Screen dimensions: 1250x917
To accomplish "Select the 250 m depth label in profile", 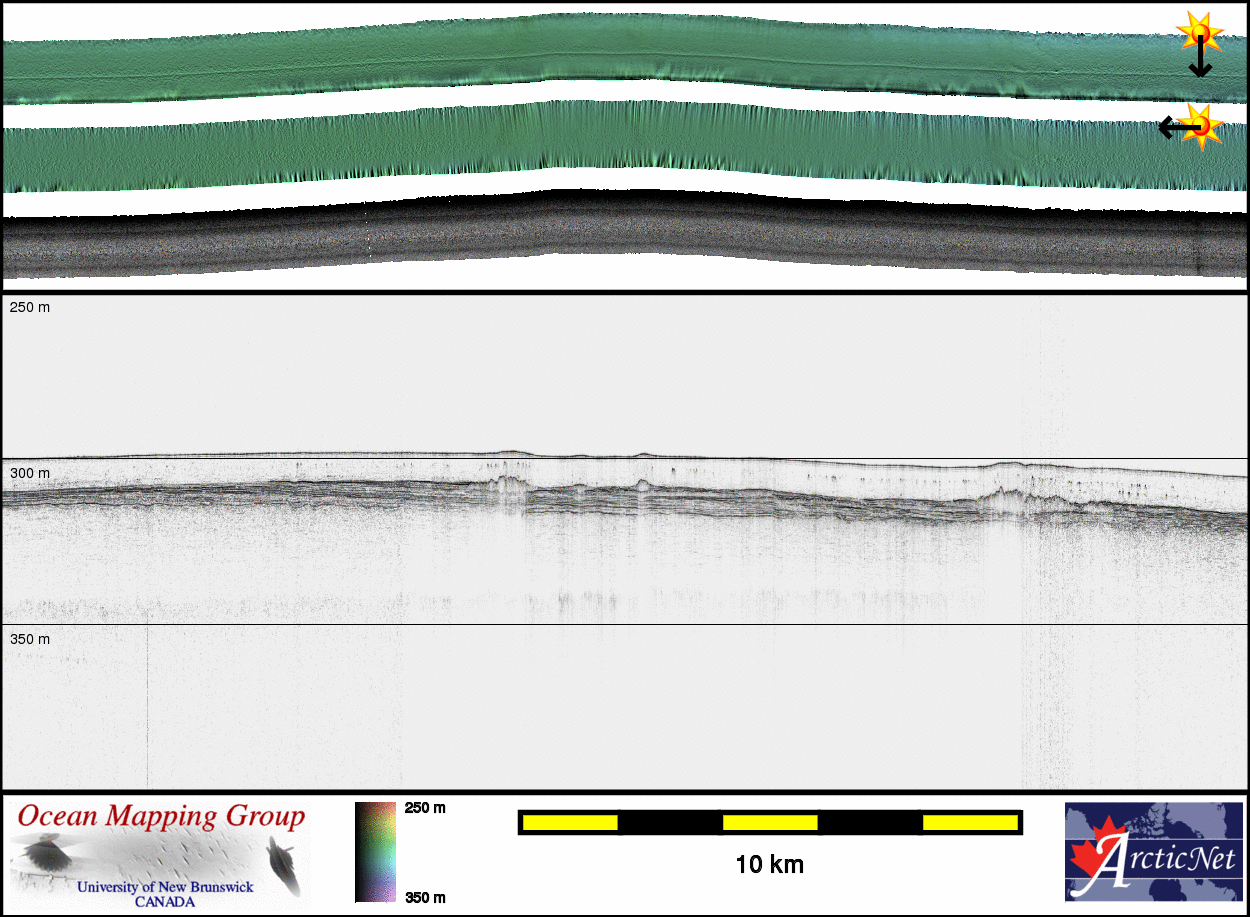I will coord(30,307).
